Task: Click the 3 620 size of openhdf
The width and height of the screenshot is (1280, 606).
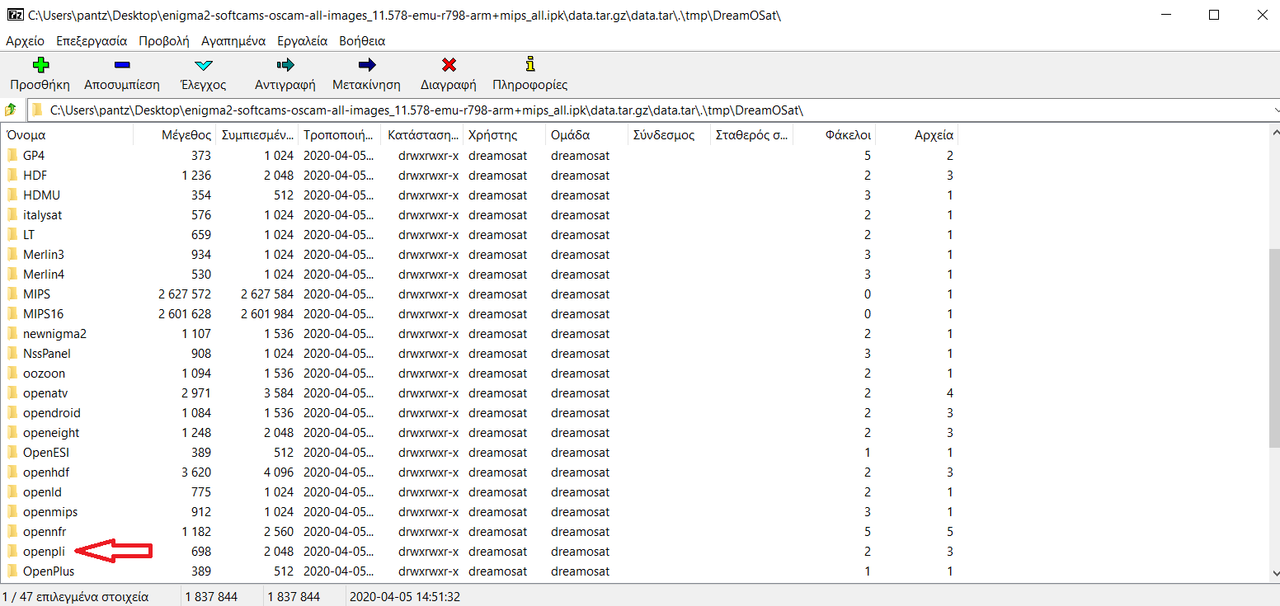Action: (x=196, y=472)
